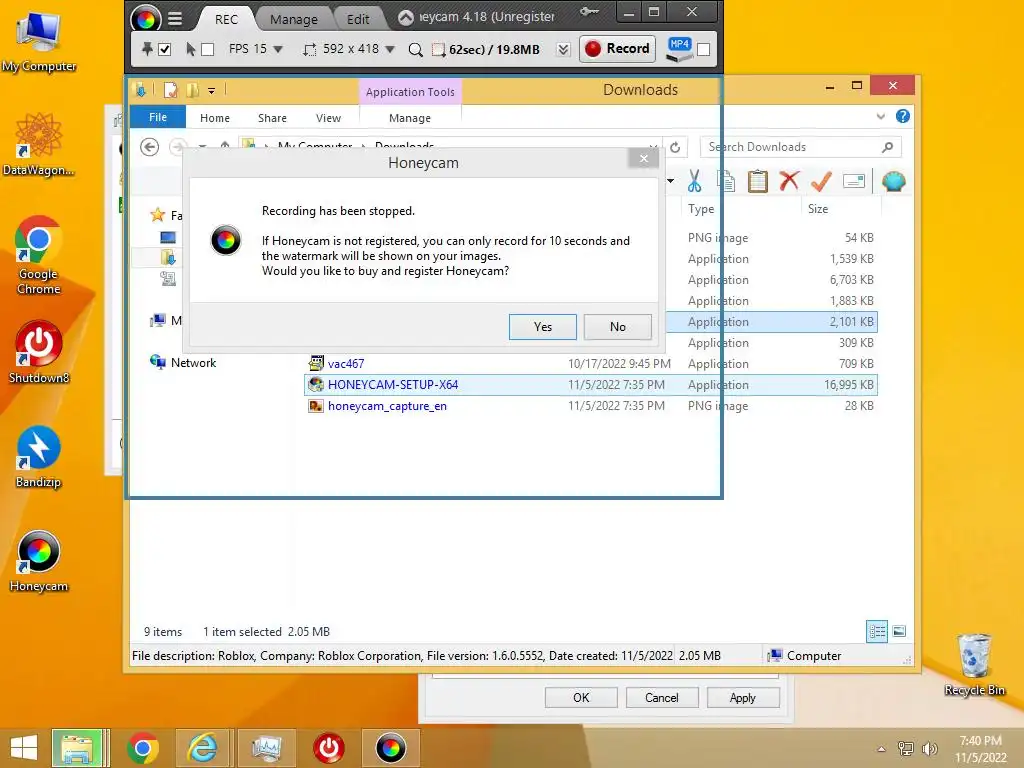Select the vac467 file
This screenshot has width=1024, height=768.
591,364
